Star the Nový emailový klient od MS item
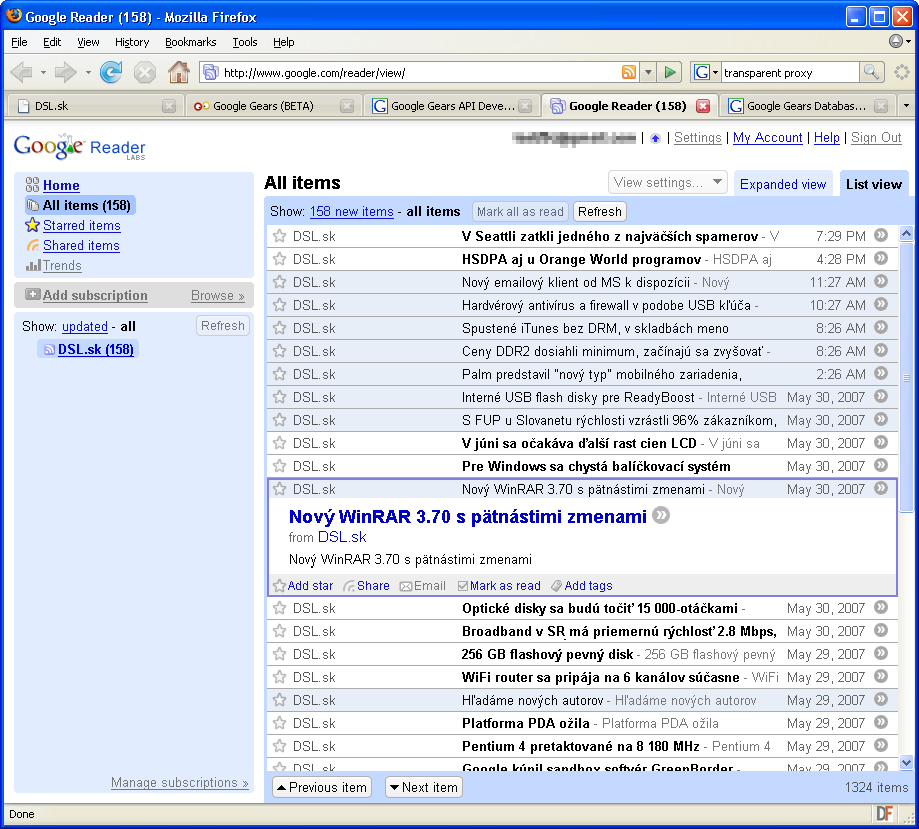Screen dimensions: 919x829 tap(280, 282)
